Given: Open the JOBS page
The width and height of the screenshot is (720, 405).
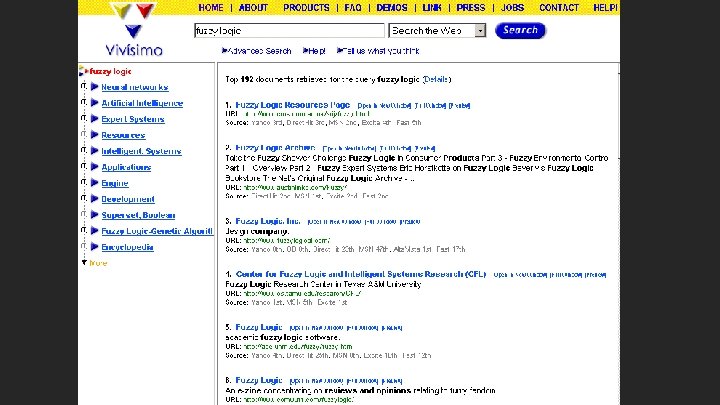Looking at the screenshot, I should (512, 8).
